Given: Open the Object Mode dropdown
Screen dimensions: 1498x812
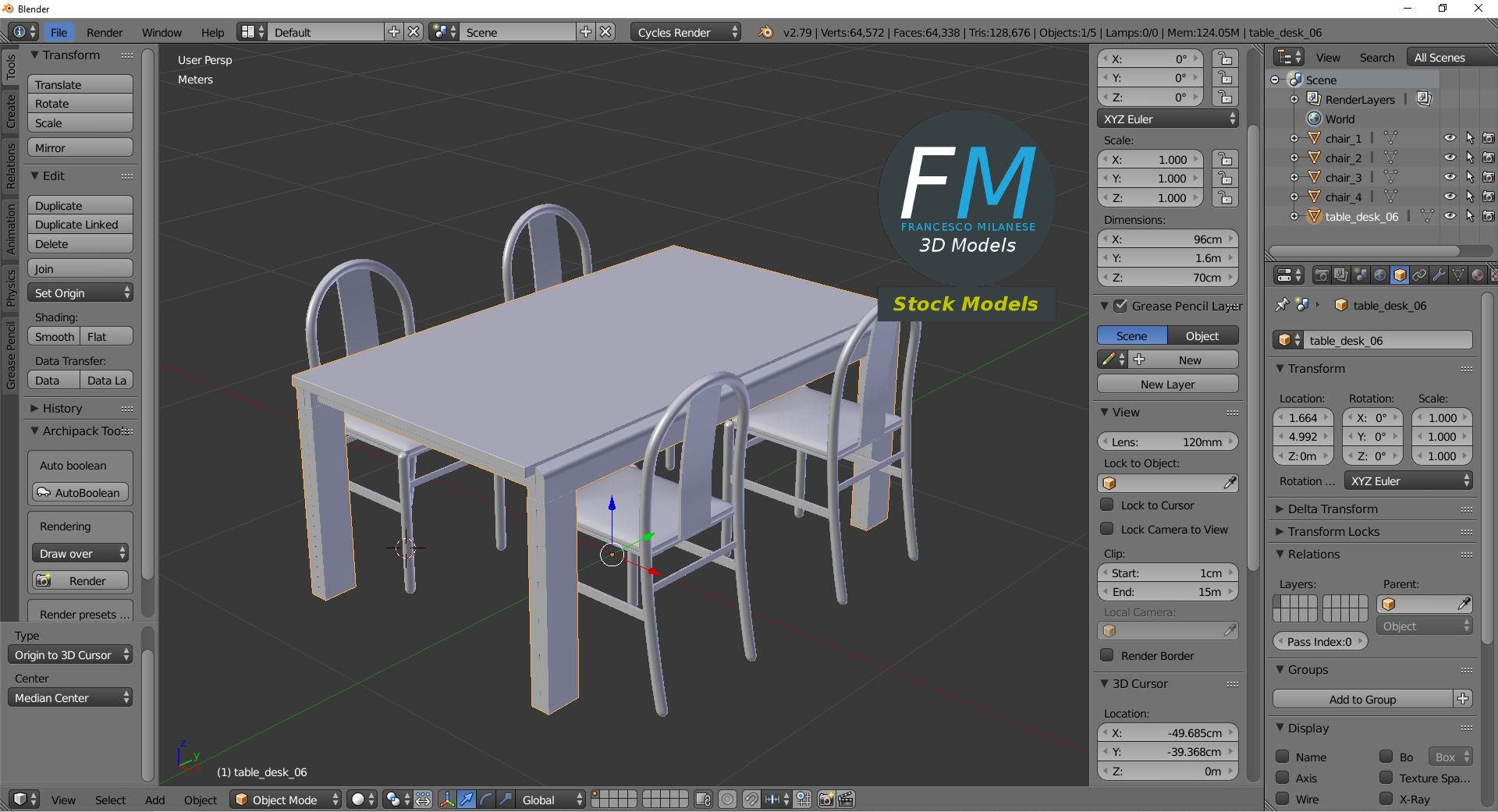Looking at the screenshot, I should [285, 800].
